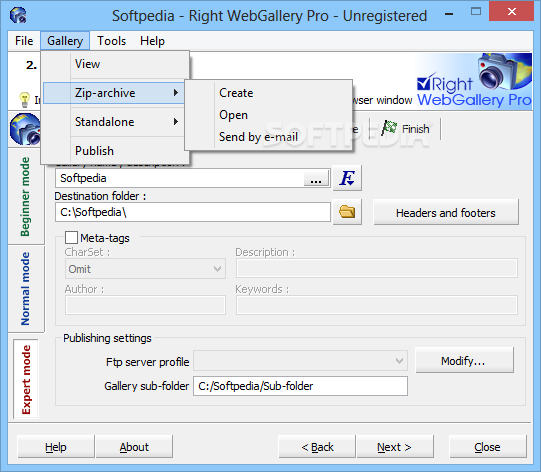Open the CharSet Omit dropdown
Viewport: 541px width, 472px height.
coord(145,269)
